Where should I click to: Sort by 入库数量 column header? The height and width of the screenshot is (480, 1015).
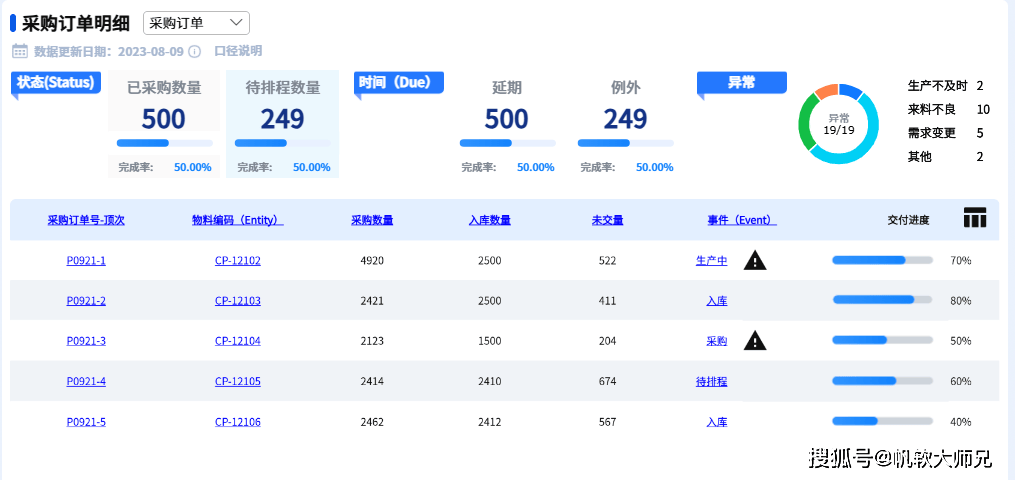(x=489, y=220)
